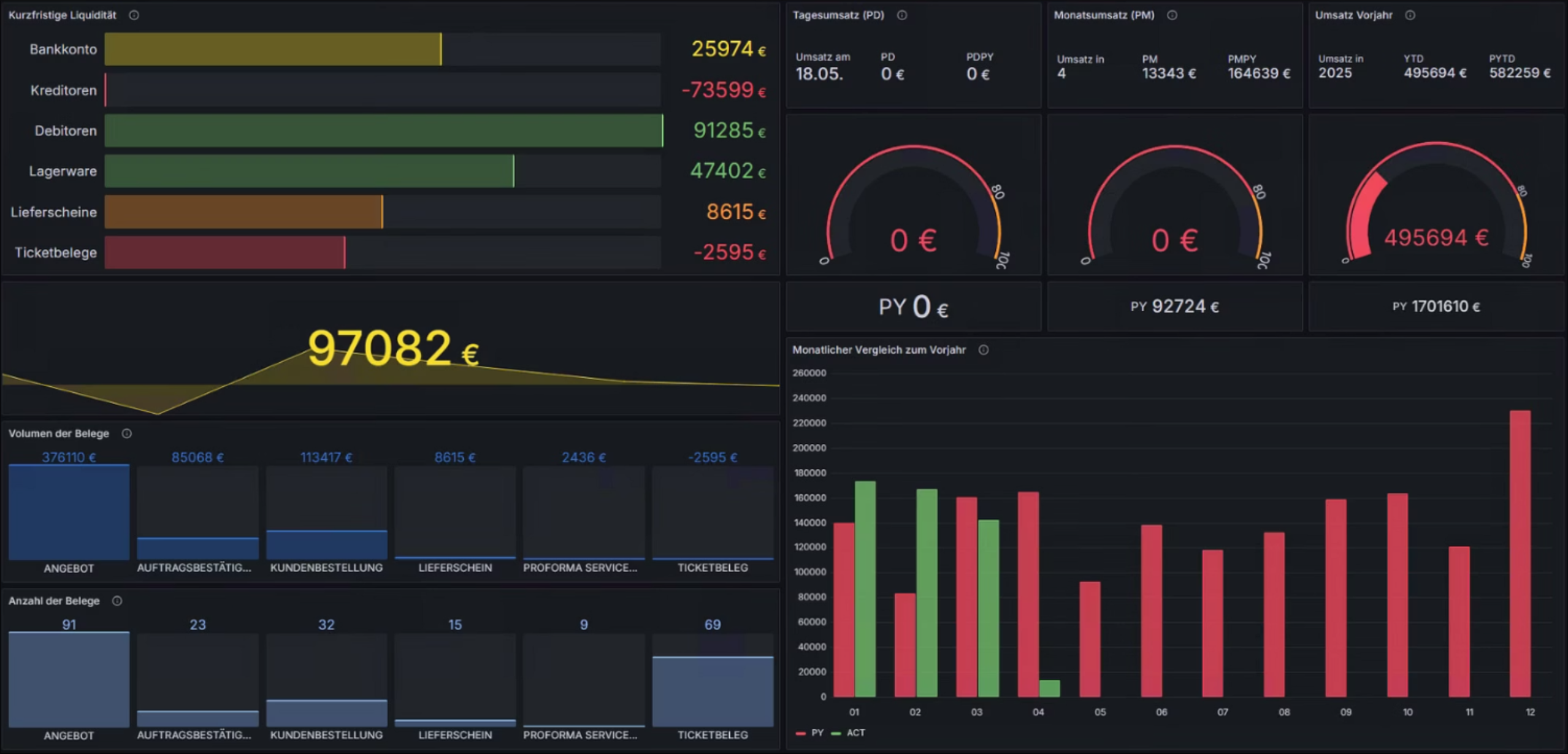Image resolution: width=1568 pixels, height=754 pixels.
Task: Open info icon beside Anzahl der Belege
Action: [117, 601]
